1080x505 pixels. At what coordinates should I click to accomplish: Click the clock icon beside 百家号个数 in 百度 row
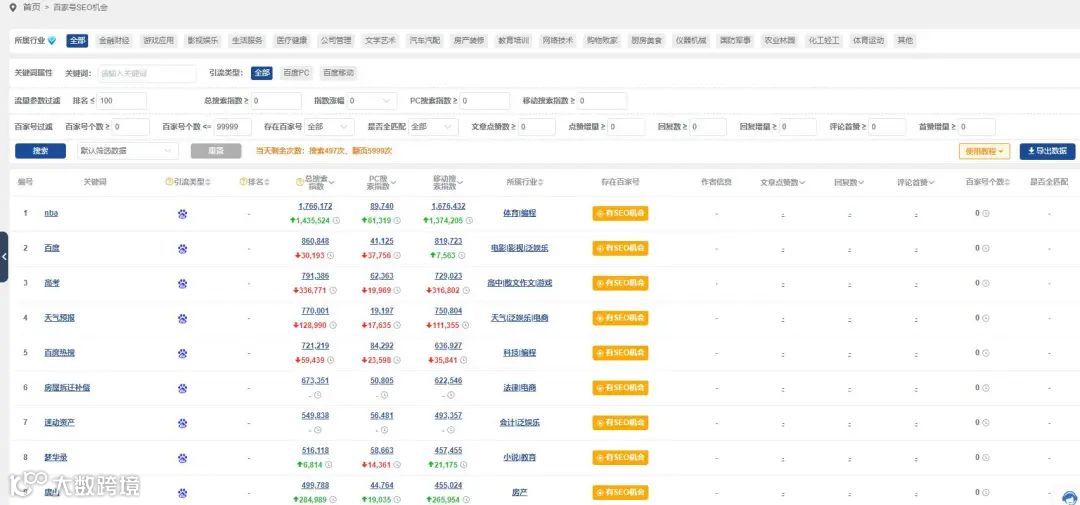pyautogui.click(x=986, y=249)
